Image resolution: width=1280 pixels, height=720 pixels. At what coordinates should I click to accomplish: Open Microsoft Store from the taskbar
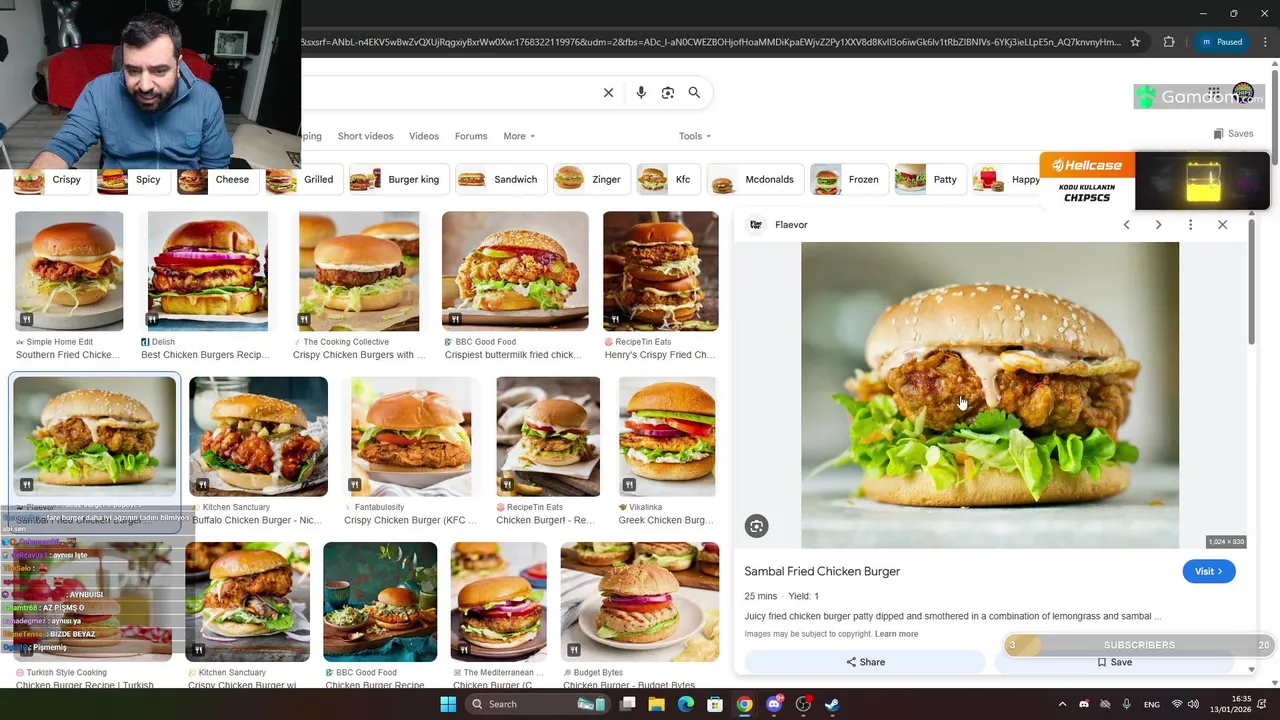click(715, 704)
